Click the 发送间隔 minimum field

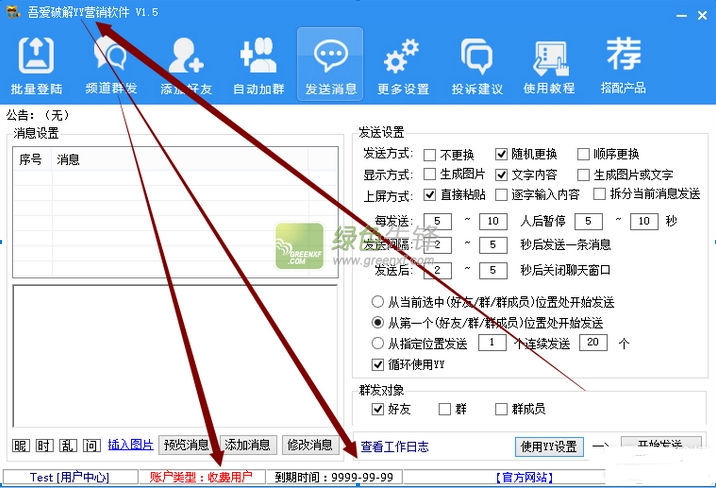pyautogui.click(x=437, y=245)
